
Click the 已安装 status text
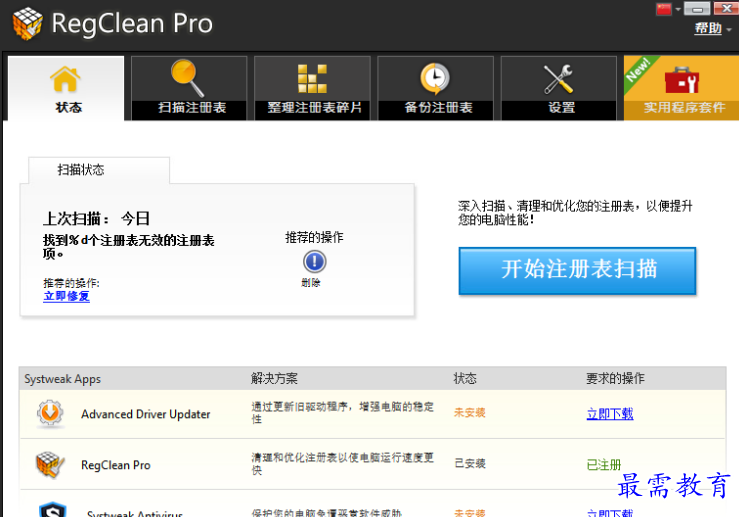click(x=469, y=463)
